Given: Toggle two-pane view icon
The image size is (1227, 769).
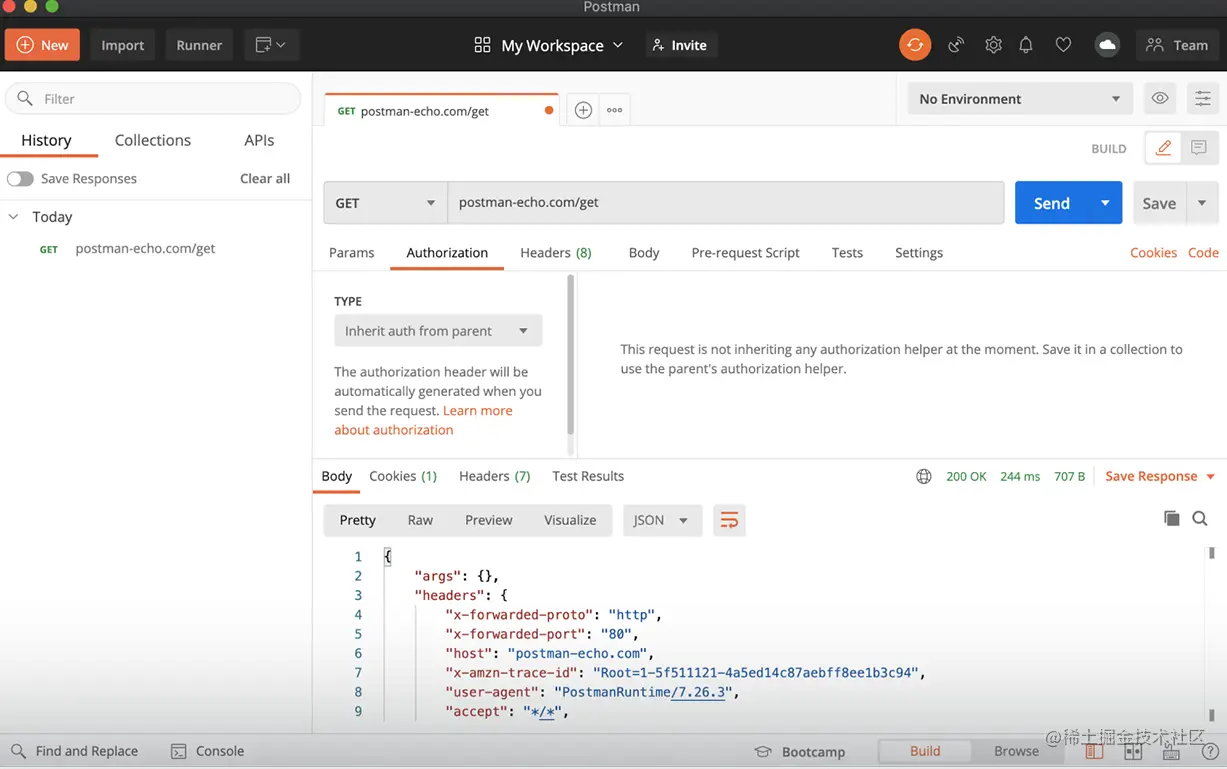Looking at the screenshot, I should pos(1132,751).
